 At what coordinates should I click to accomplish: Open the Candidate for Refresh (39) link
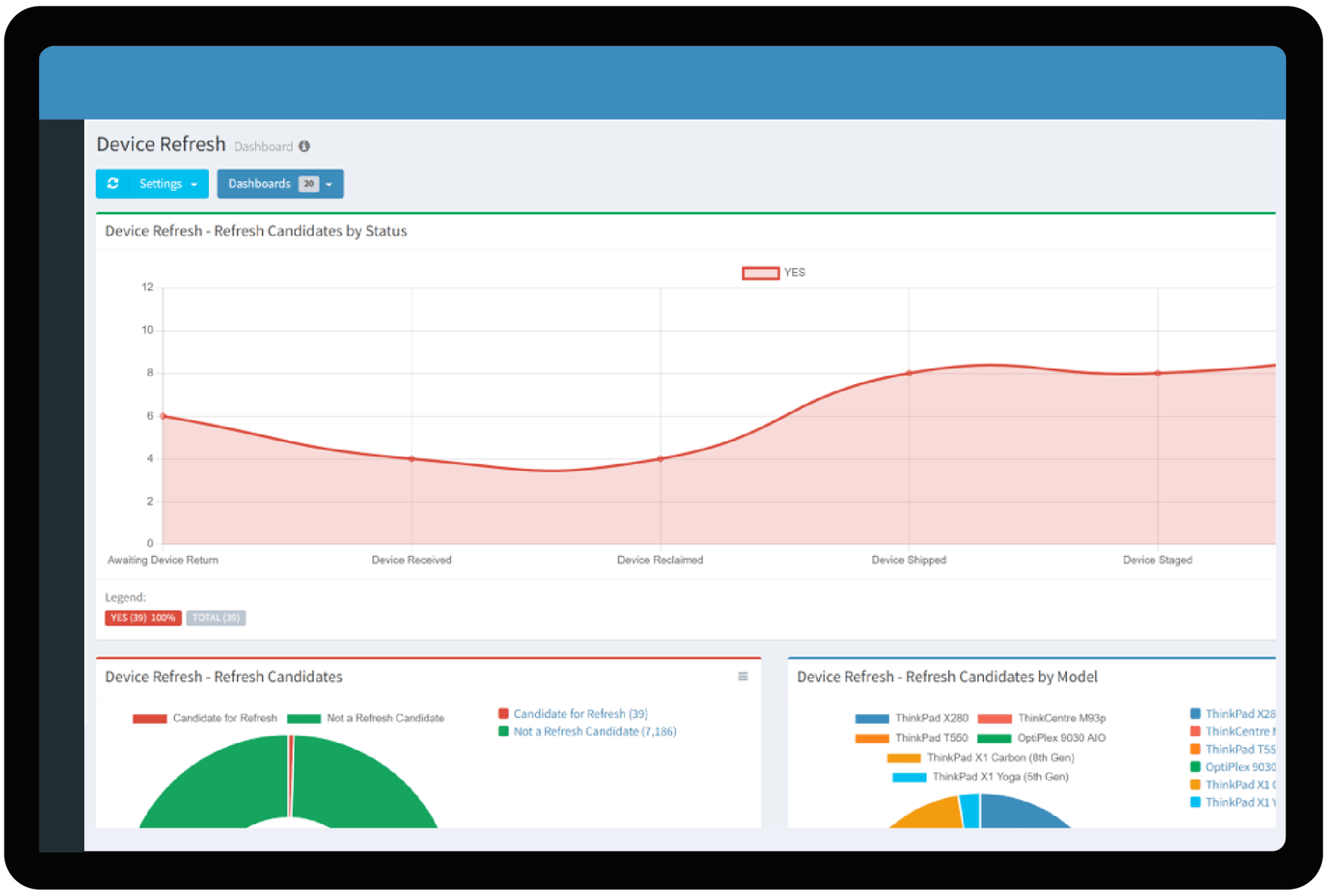[x=581, y=714]
